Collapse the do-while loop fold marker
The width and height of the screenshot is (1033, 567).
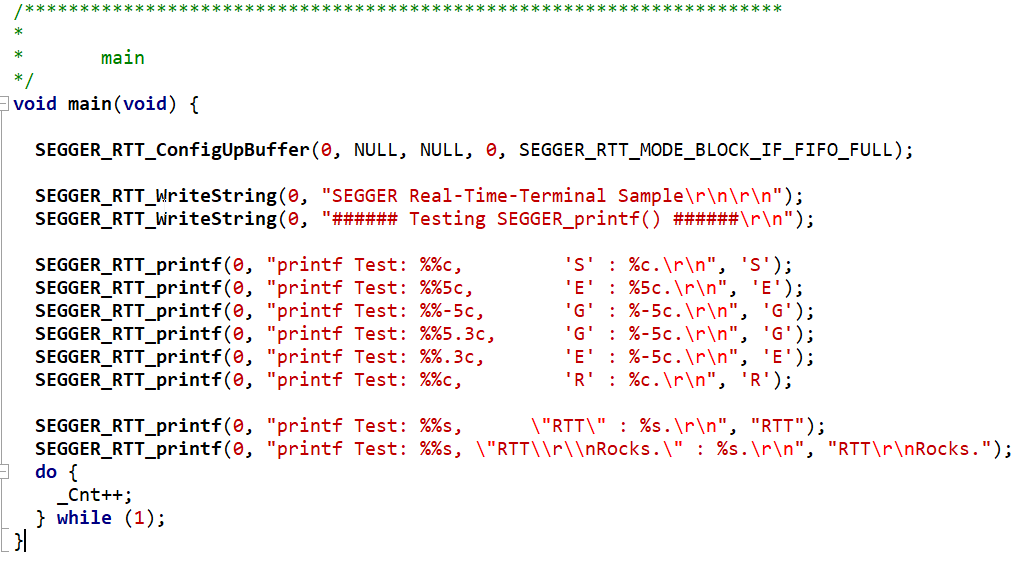point(6,472)
